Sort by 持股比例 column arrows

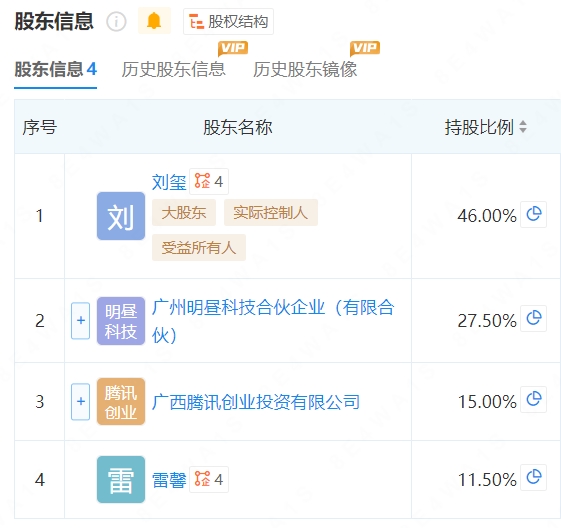coord(523,127)
